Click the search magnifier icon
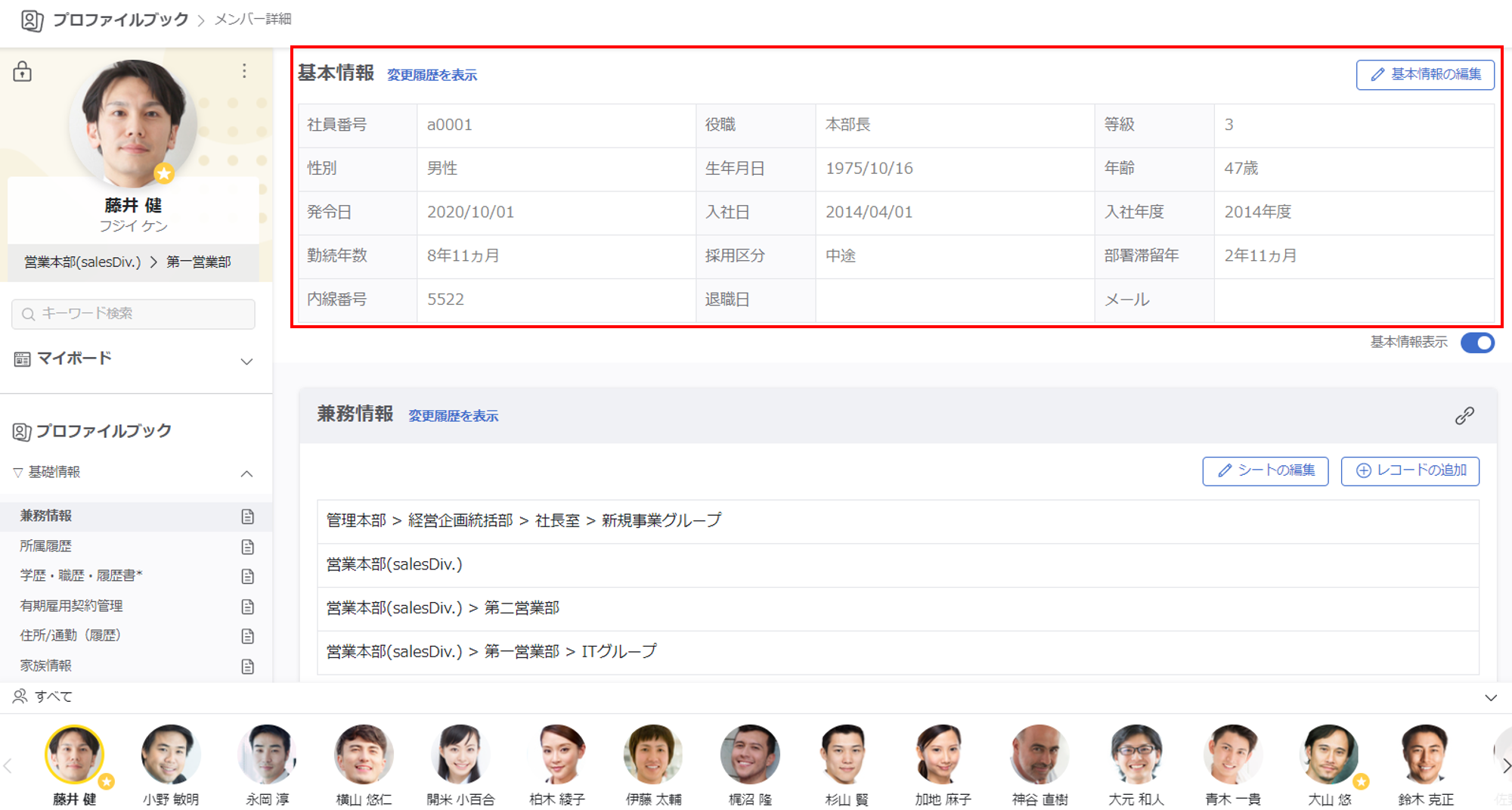 click(29, 314)
